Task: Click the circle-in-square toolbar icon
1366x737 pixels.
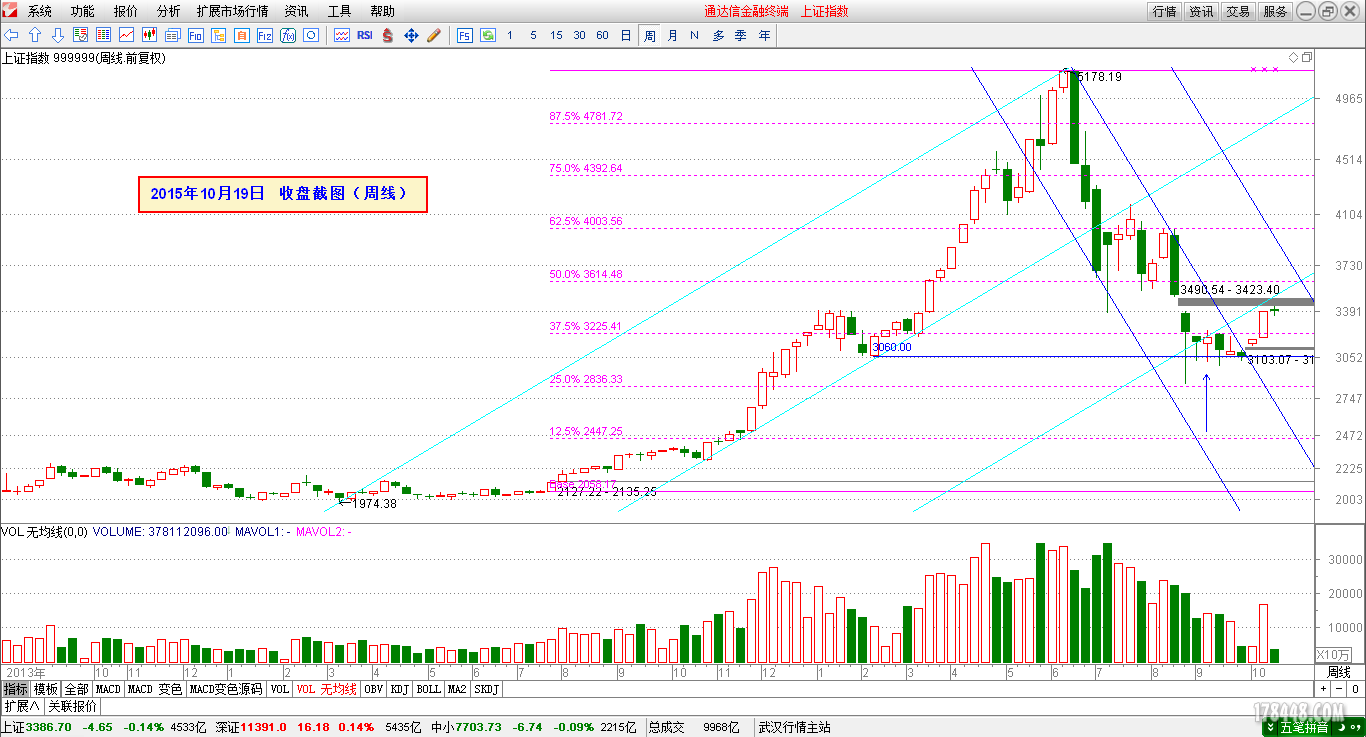Action: pyautogui.click(x=311, y=35)
